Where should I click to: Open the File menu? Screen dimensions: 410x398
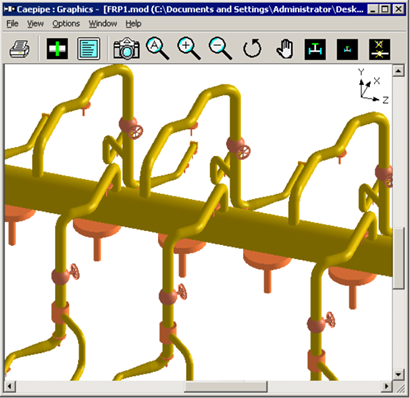12,24
